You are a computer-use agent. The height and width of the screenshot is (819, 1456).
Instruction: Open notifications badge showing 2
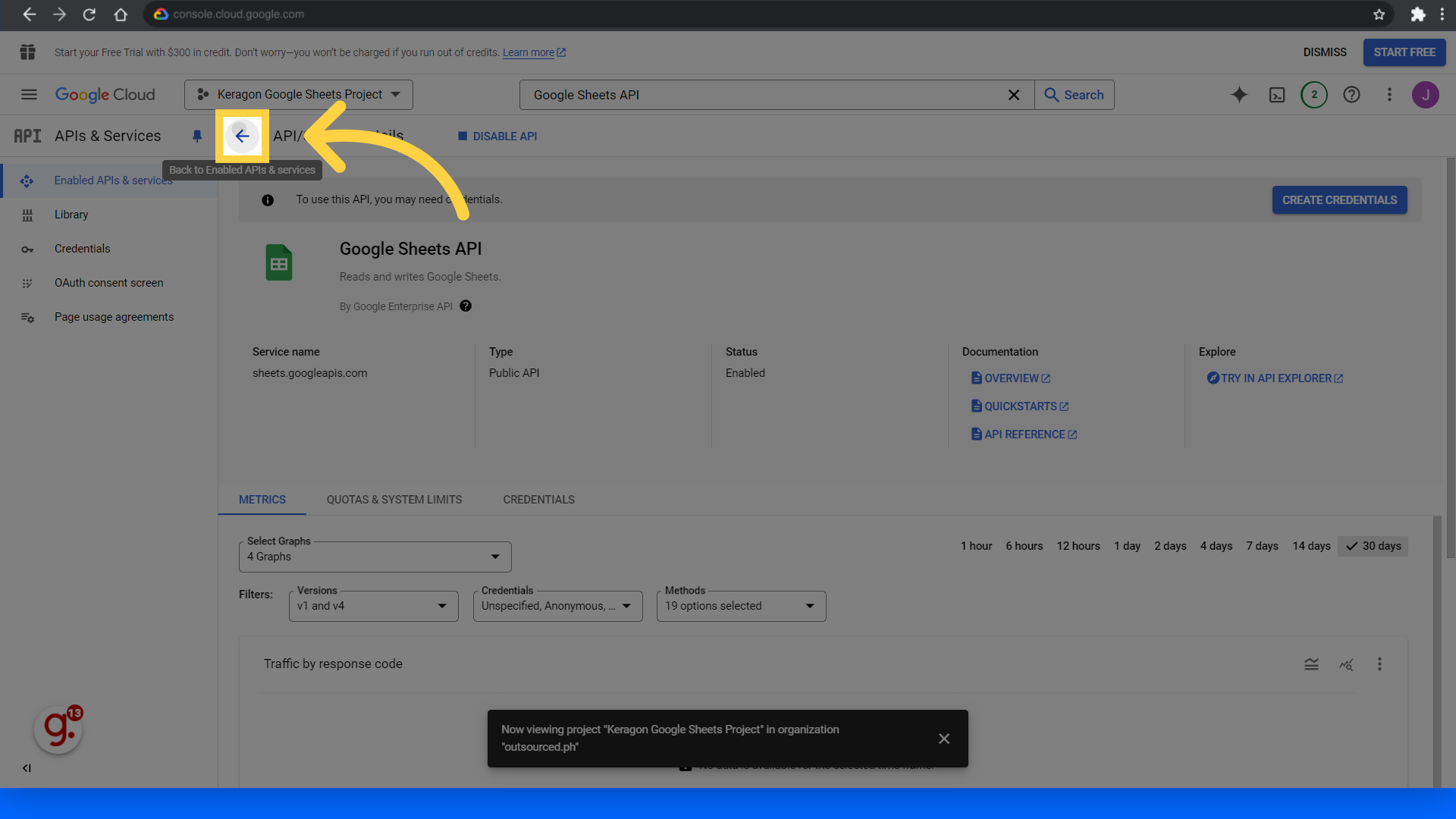coord(1314,95)
